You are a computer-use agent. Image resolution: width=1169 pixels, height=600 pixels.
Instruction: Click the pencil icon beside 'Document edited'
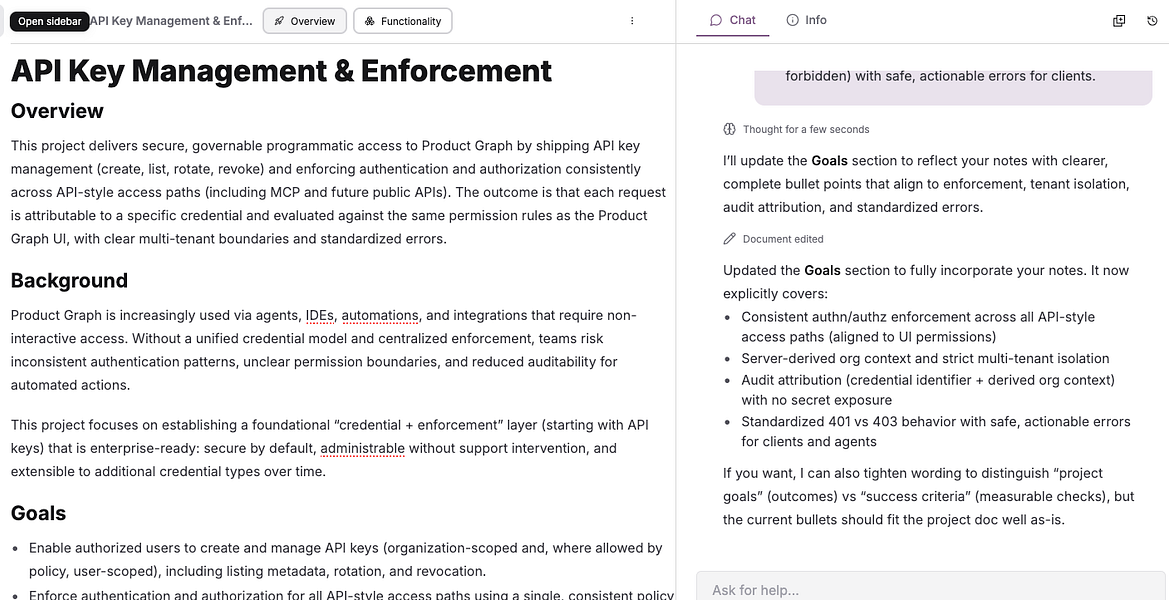729,239
